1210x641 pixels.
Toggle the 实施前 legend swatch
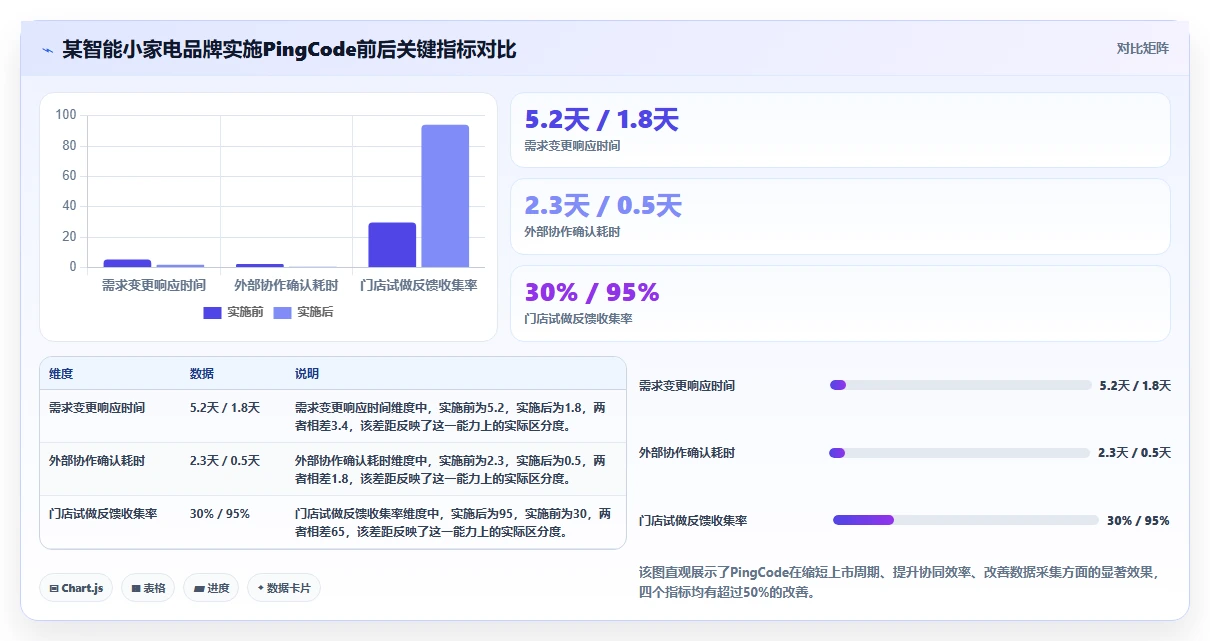[212, 312]
